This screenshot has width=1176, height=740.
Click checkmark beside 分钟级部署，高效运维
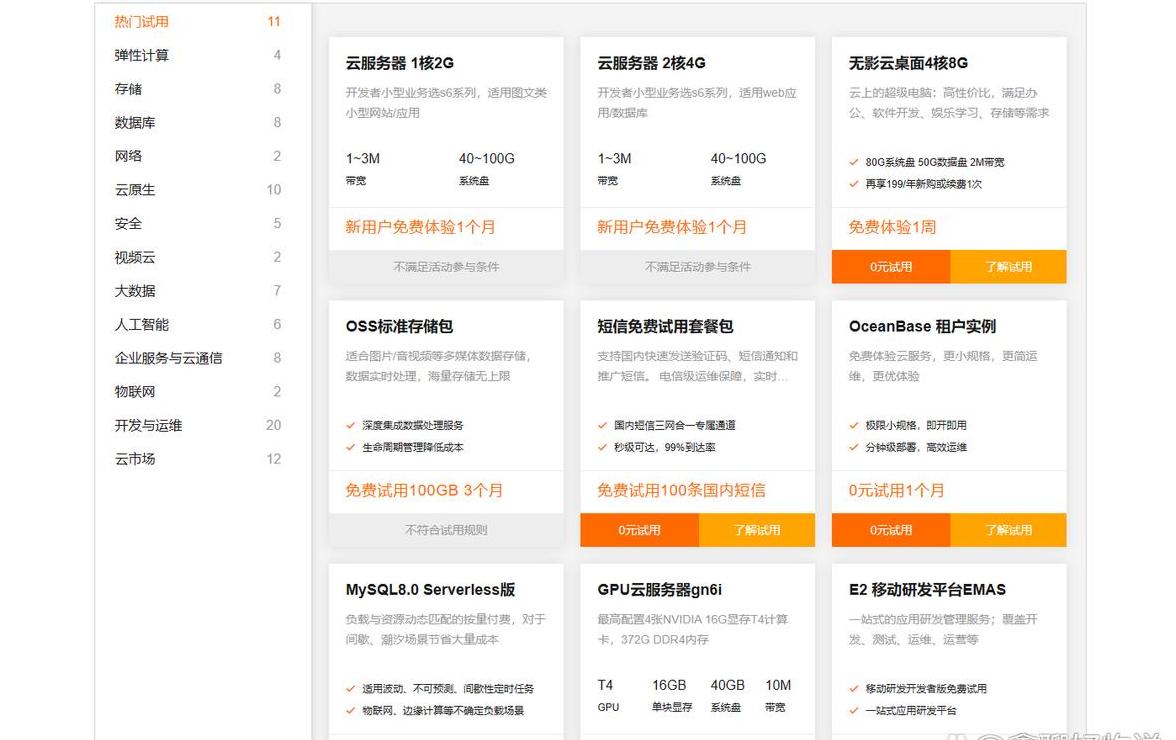(854, 447)
